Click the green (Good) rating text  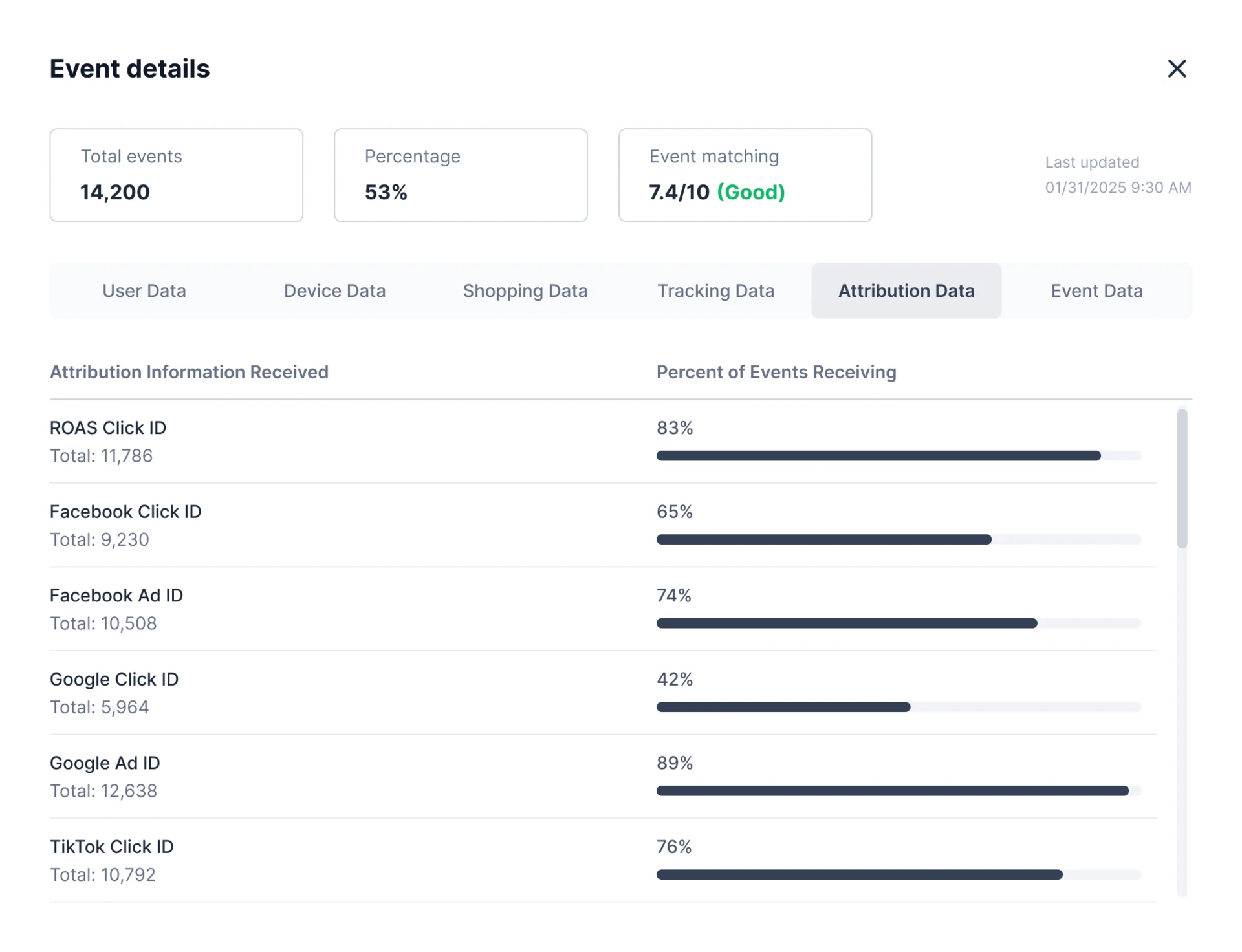(751, 192)
